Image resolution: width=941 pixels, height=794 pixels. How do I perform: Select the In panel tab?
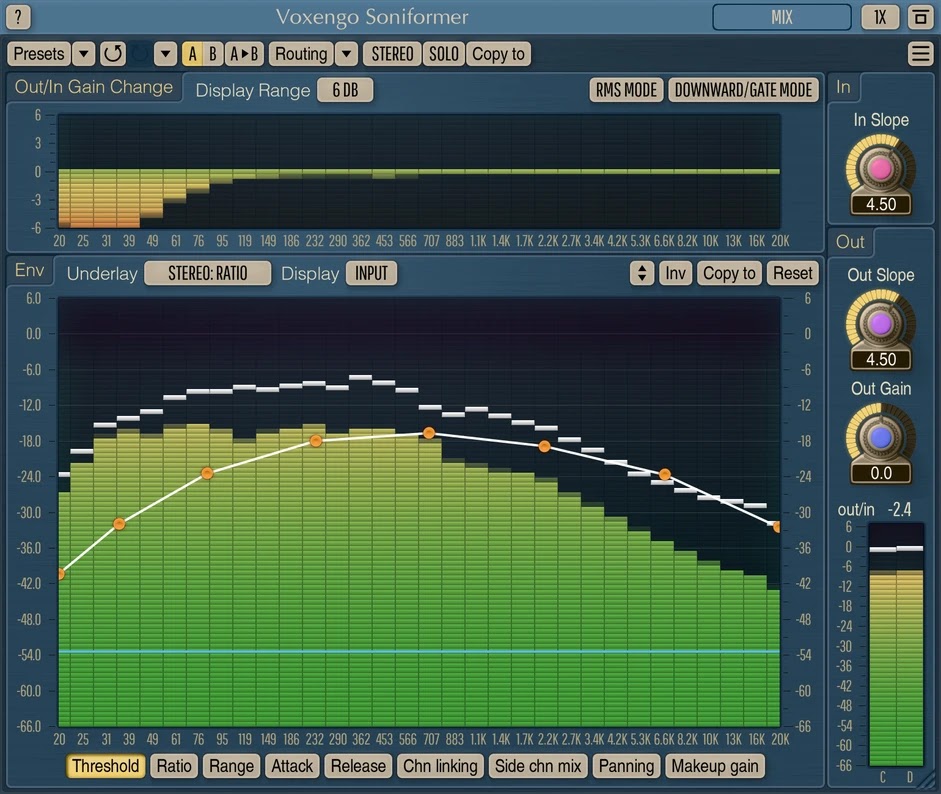[843, 88]
